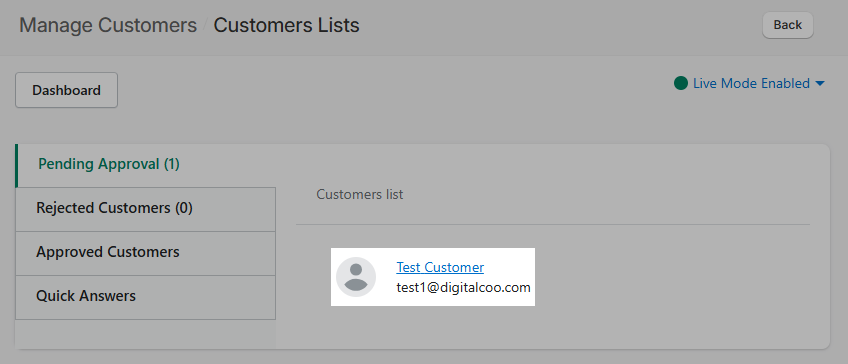Open the Approved Customers tab
Viewport: 848px width, 364px height.
click(145, 253)
